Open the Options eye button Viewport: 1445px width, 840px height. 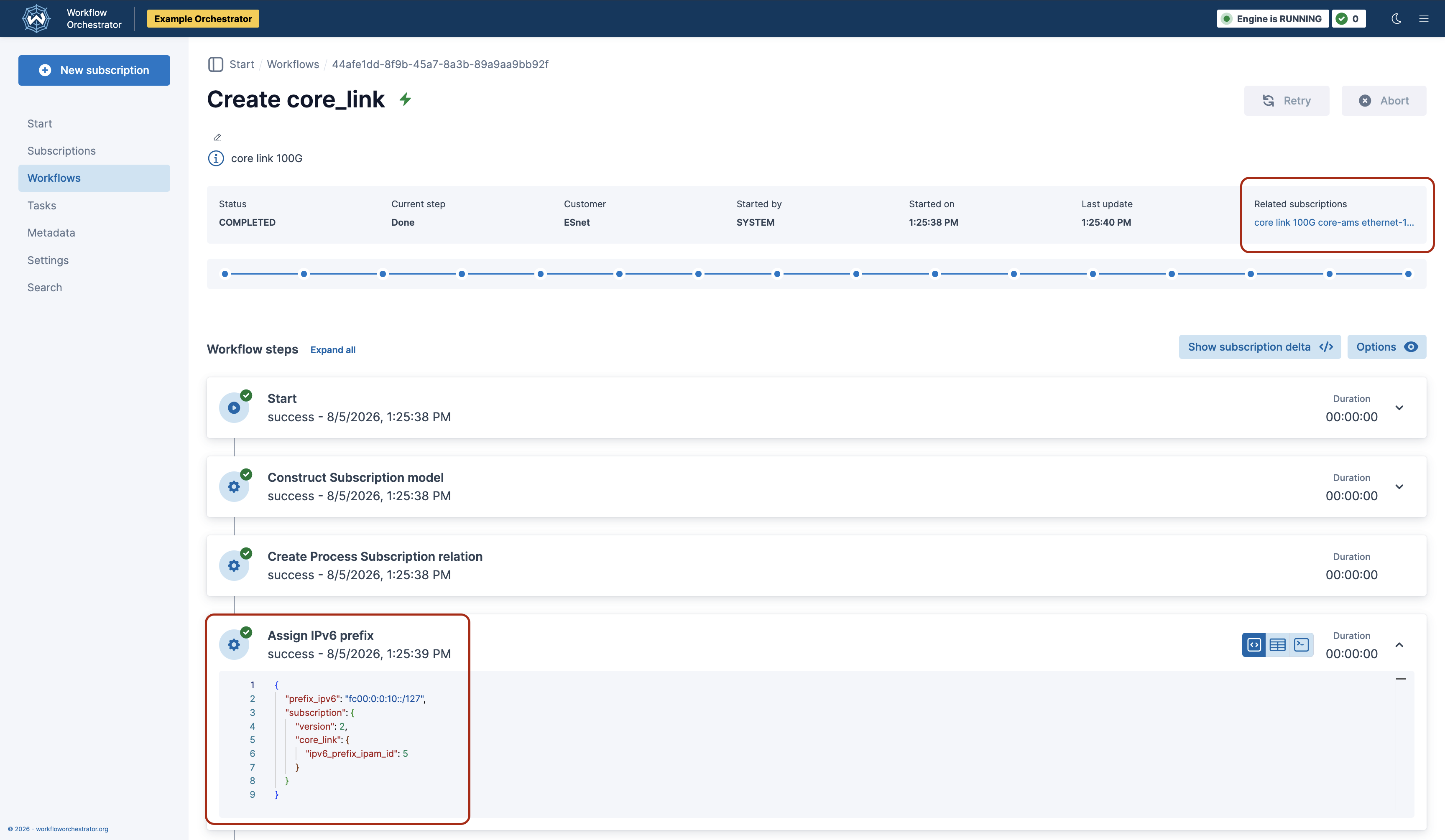[x=1386, y=347]
